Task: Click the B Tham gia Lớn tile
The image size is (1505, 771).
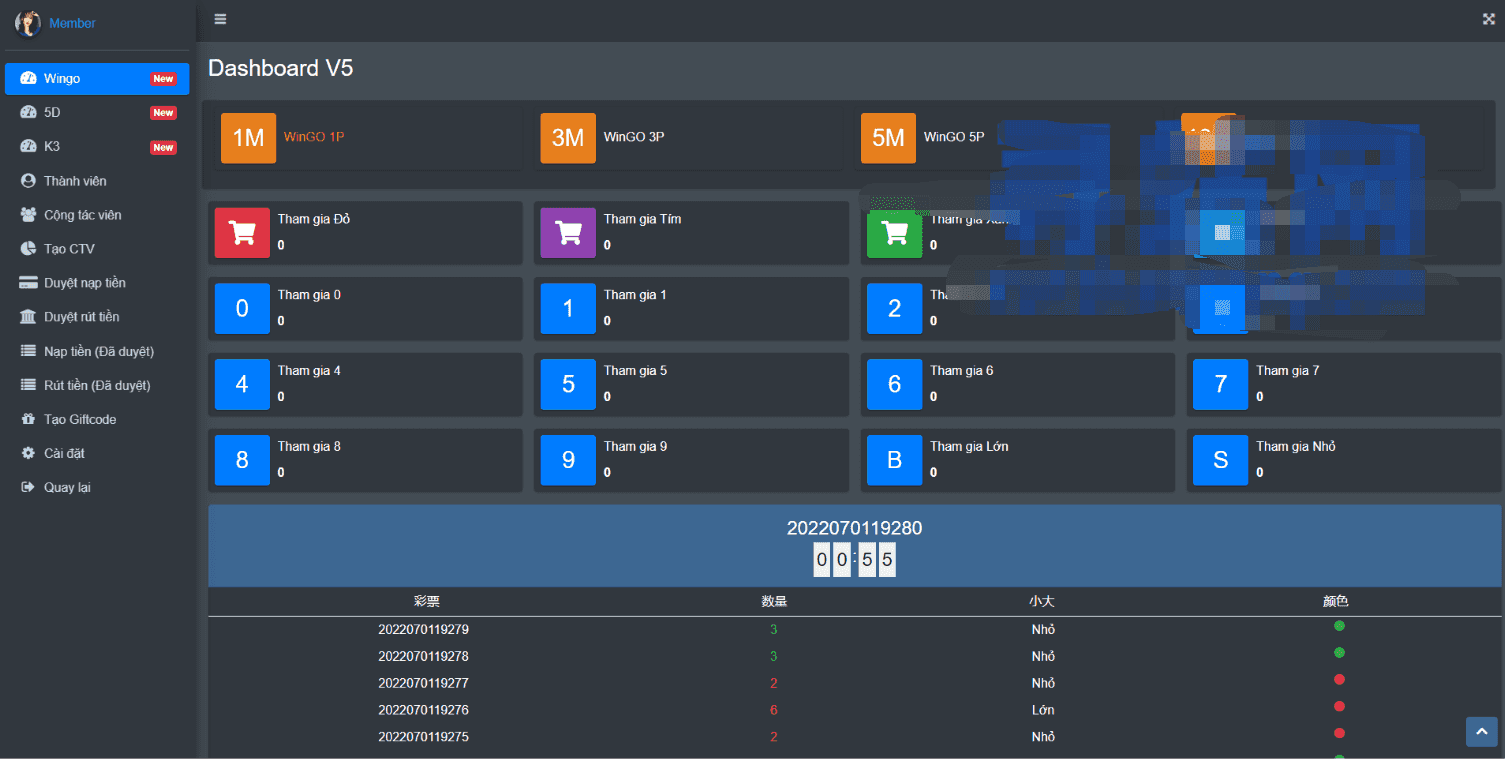Action: coord(895,460)
